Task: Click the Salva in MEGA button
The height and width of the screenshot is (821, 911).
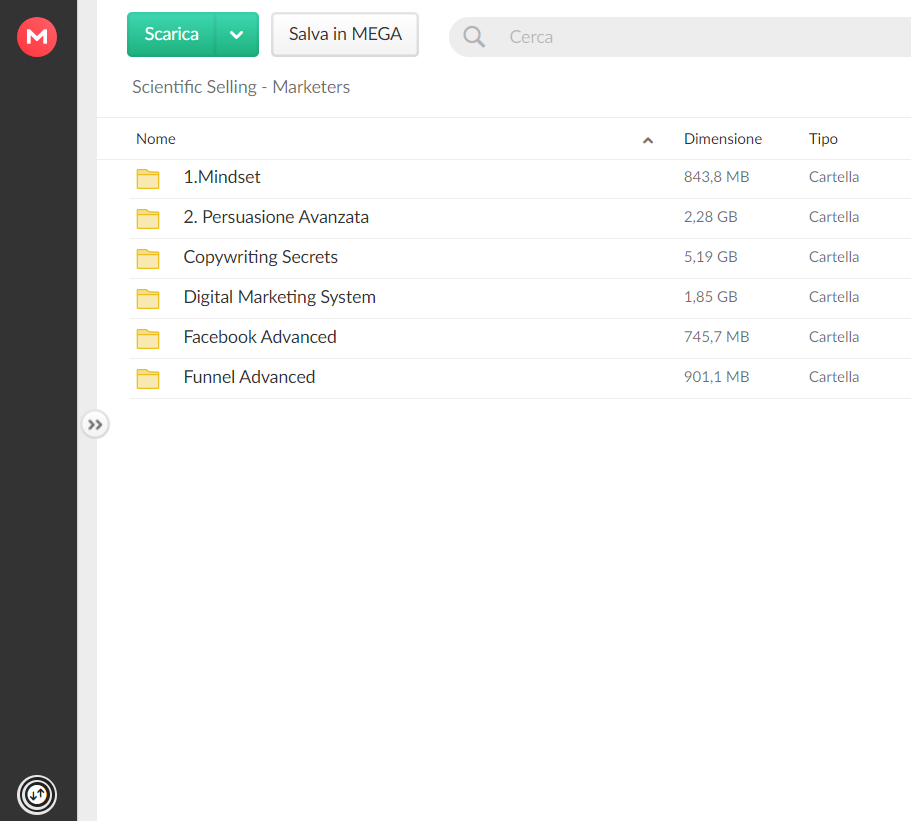Action: click(x=345, y=35)
